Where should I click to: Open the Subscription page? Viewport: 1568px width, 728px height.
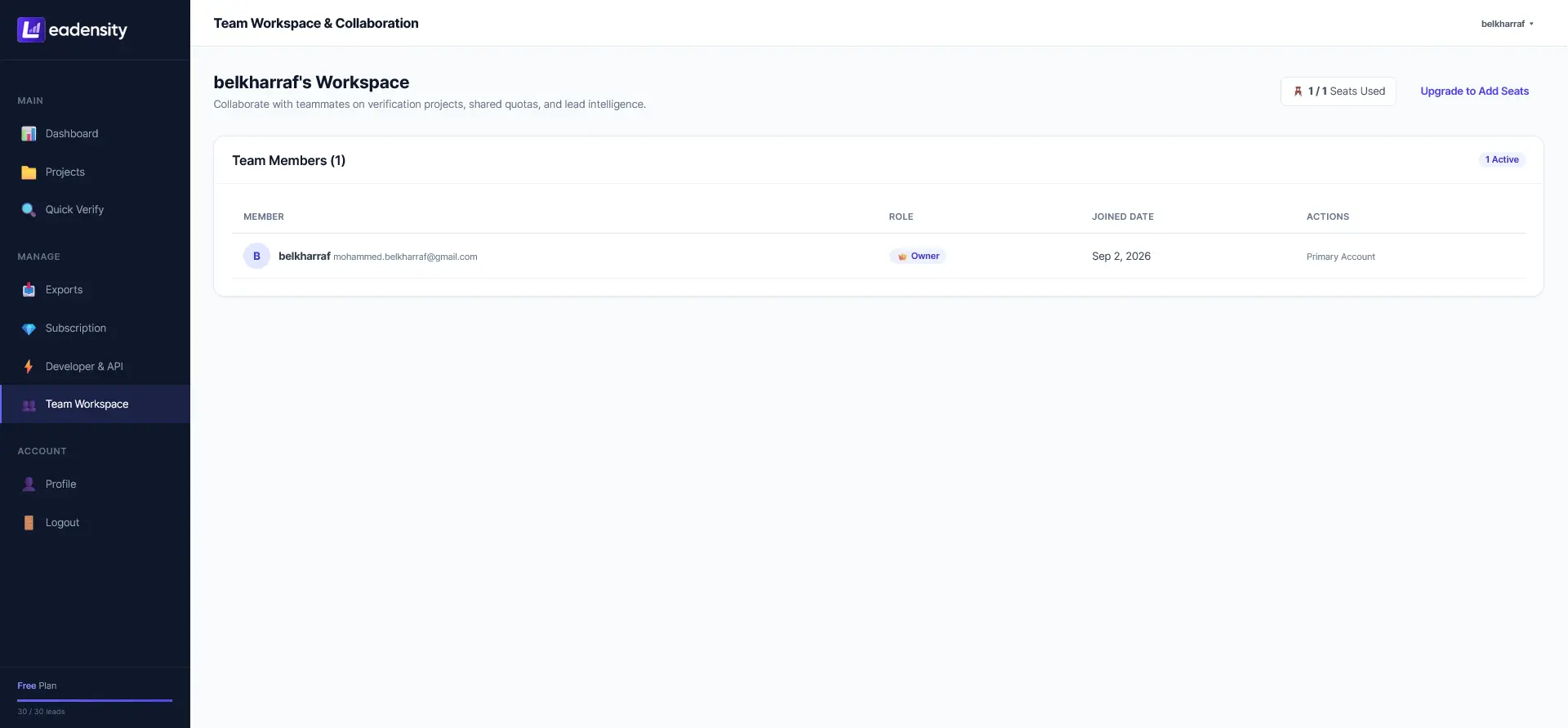pyautogui.click(x=95, y=328)
